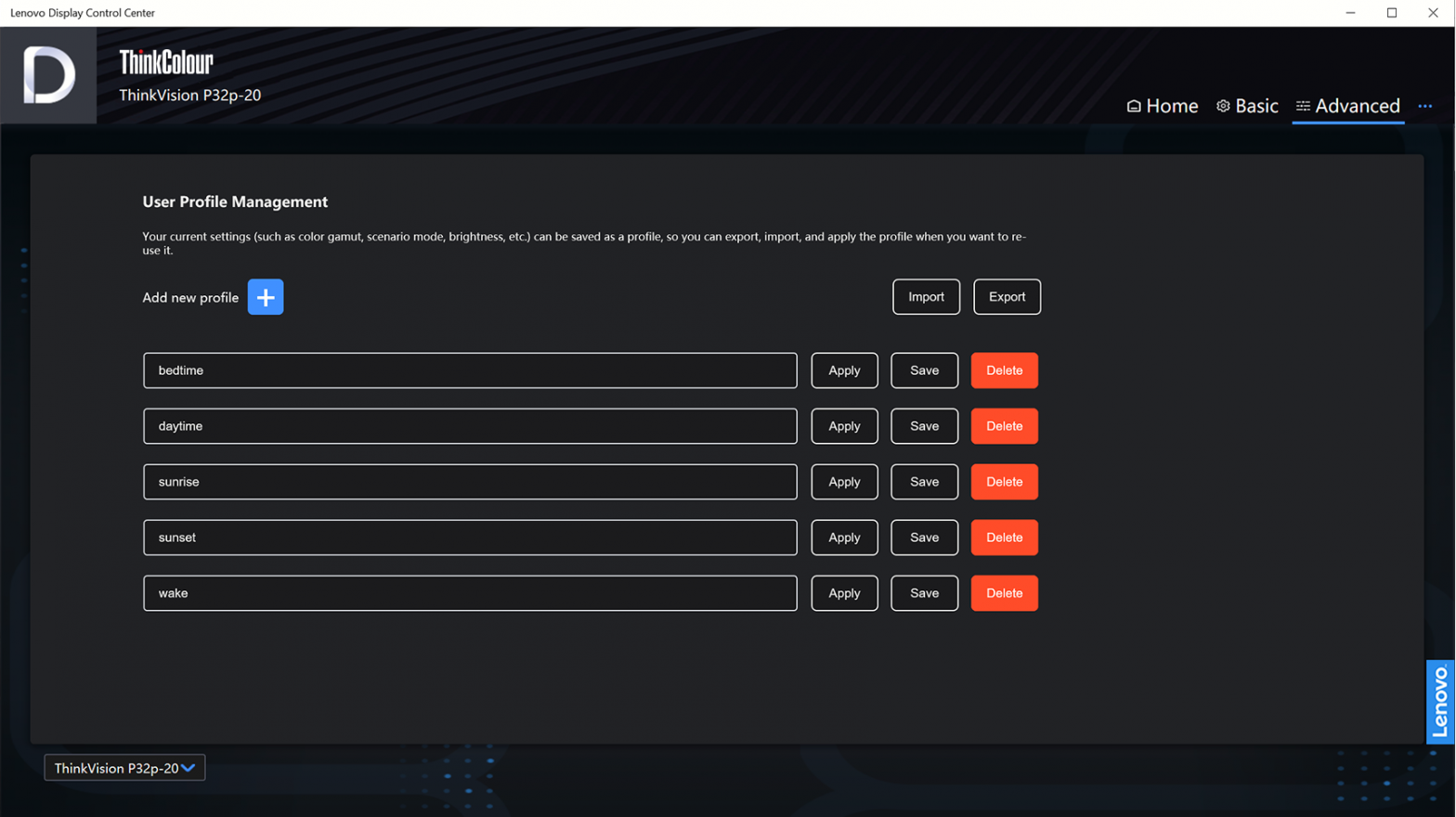The image size is (1456, 817).
Task: Save the daytime profile
Action: click(924, 426)
